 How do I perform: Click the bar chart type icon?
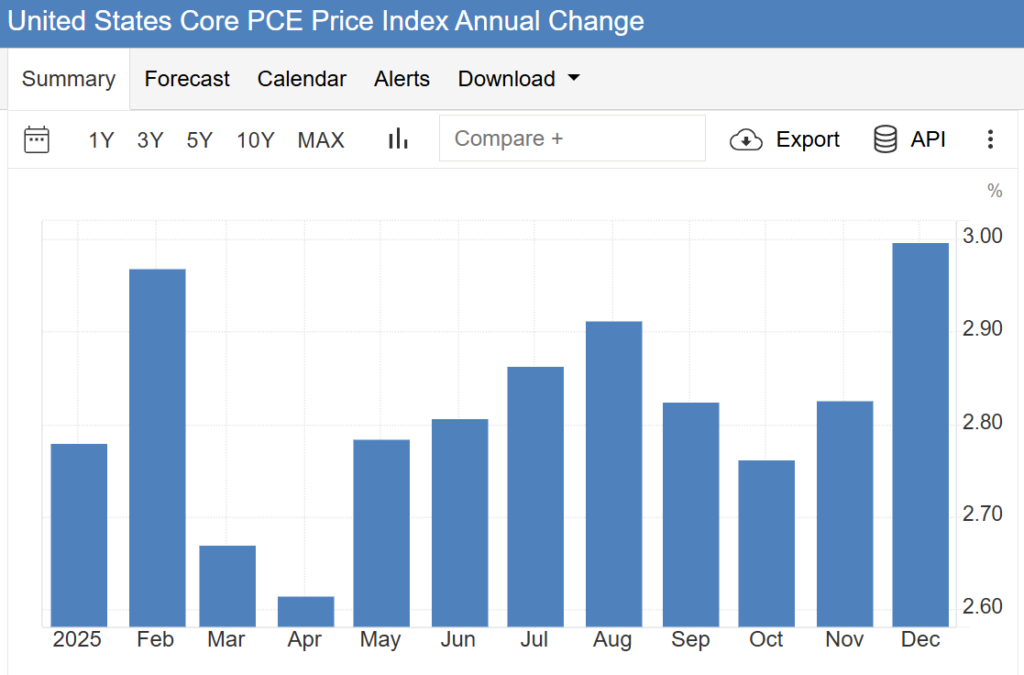398,139
